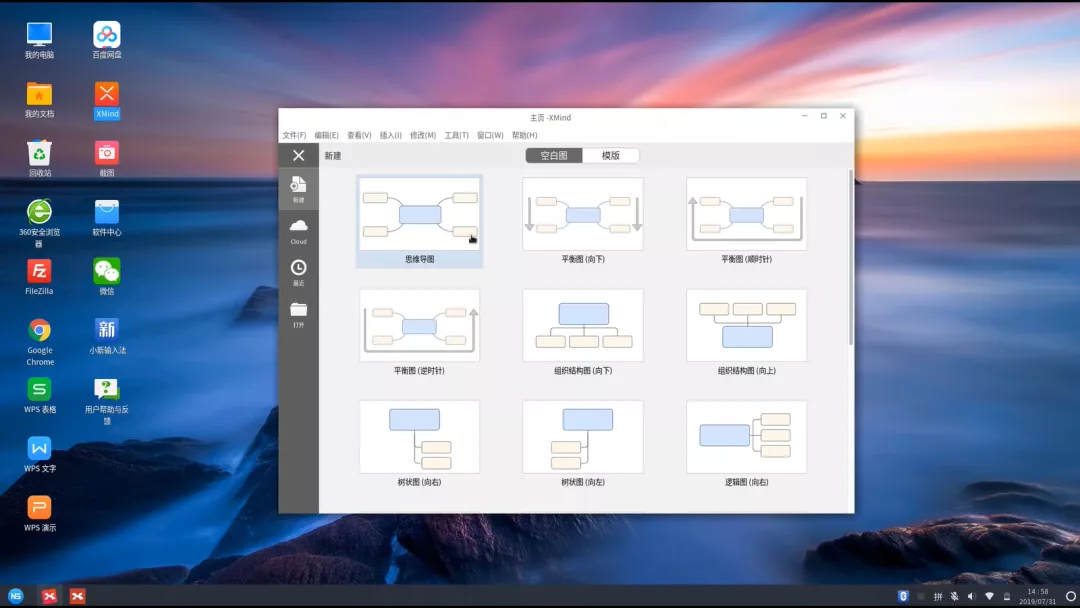
Task: Open the 工具(T) menu
Action: 456,136
